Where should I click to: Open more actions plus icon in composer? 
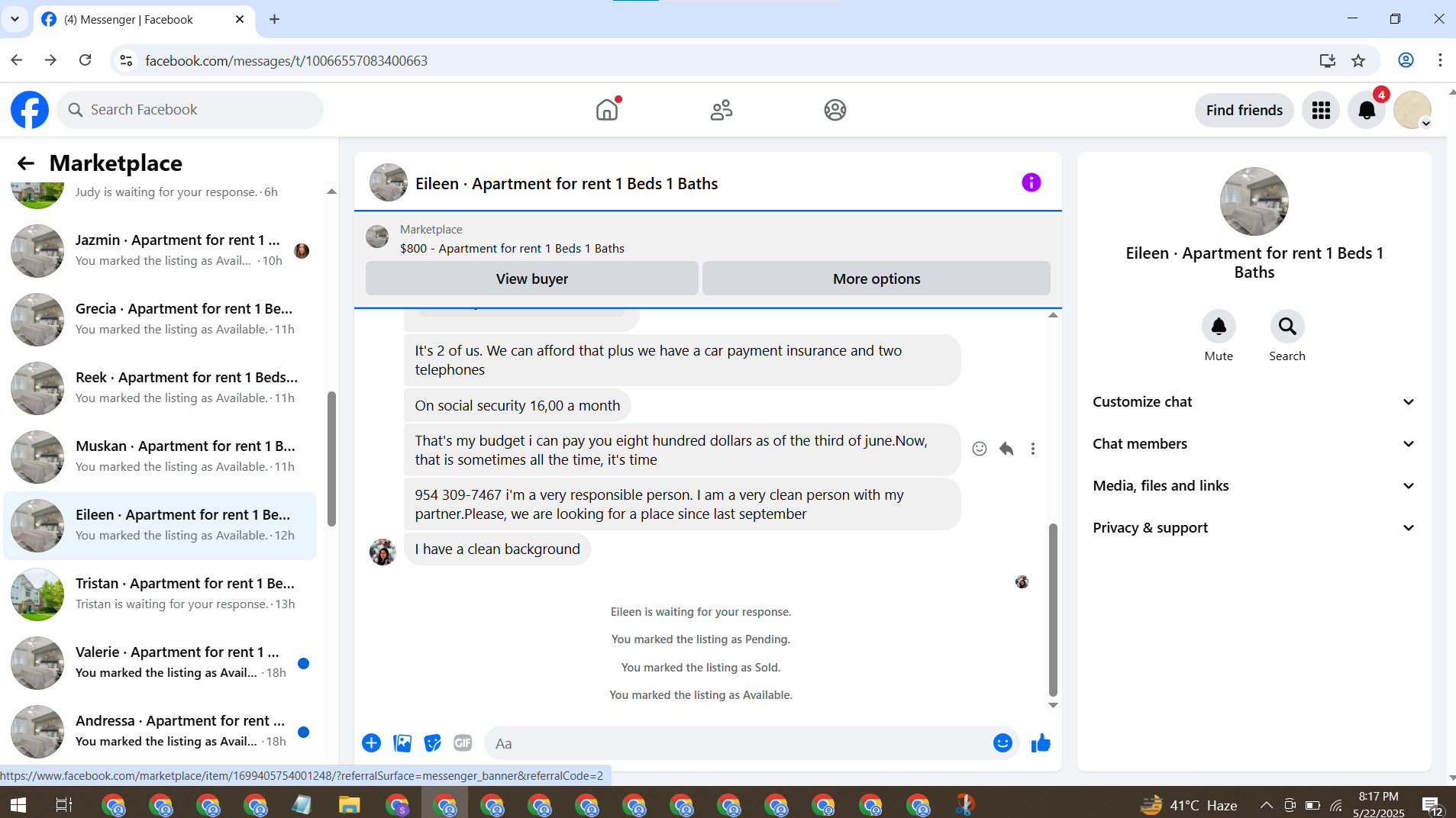372,743
